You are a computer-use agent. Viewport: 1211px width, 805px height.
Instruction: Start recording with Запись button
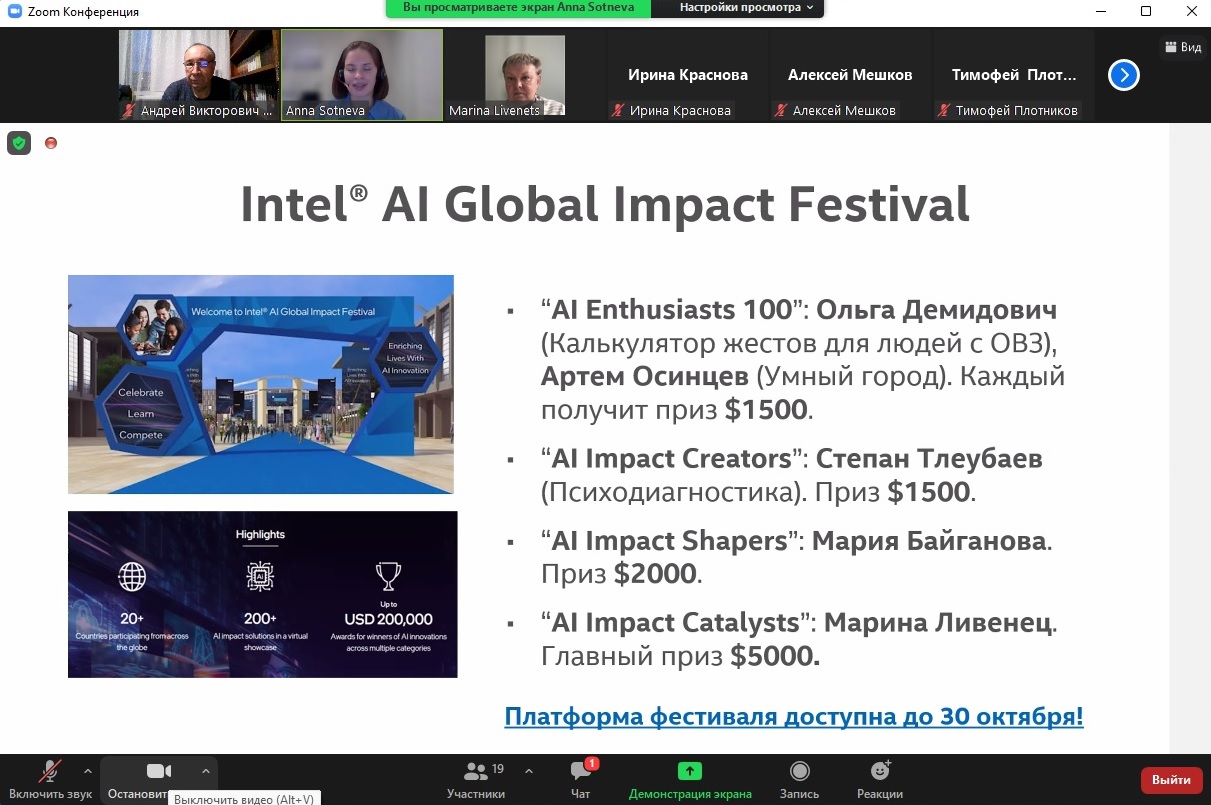pyautogui.click(x=799, y=780)
